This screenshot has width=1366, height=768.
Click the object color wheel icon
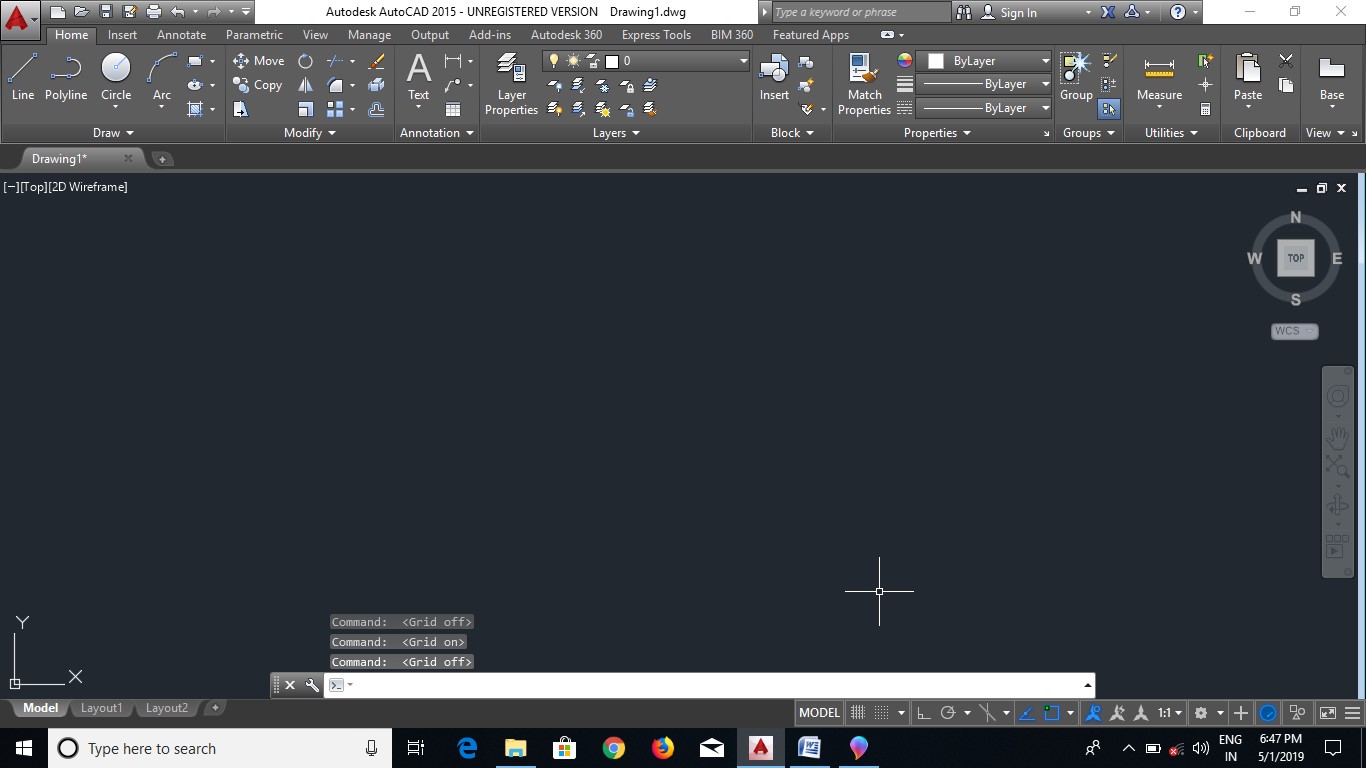[x=905, y=61]
